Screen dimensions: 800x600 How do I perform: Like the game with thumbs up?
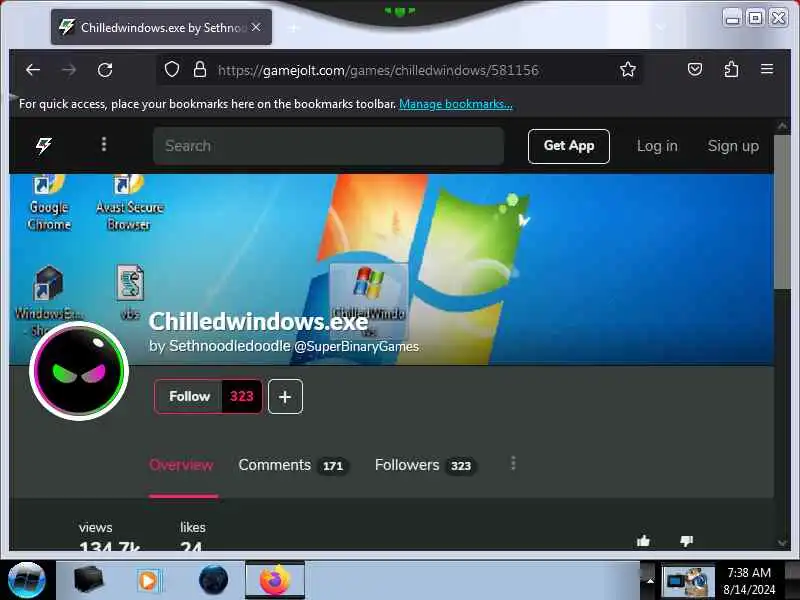(643, 540)
